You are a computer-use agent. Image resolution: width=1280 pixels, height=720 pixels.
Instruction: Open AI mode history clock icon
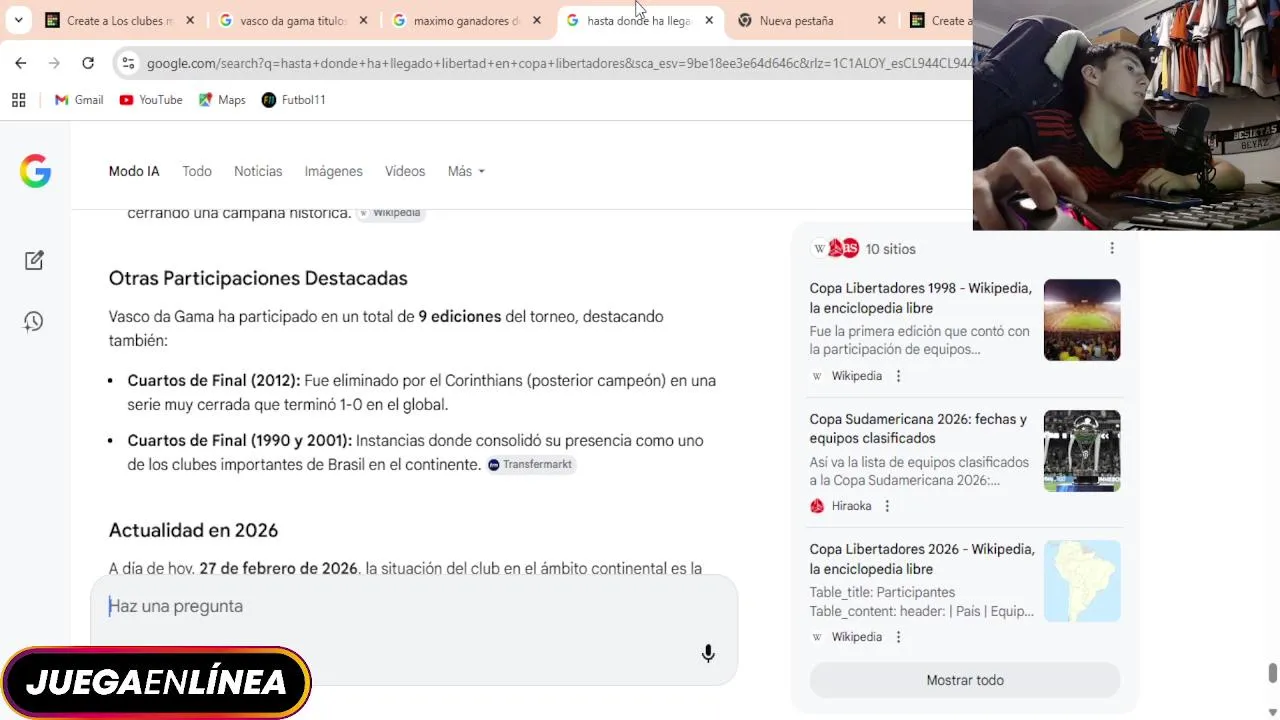click(x=34, y=322)
